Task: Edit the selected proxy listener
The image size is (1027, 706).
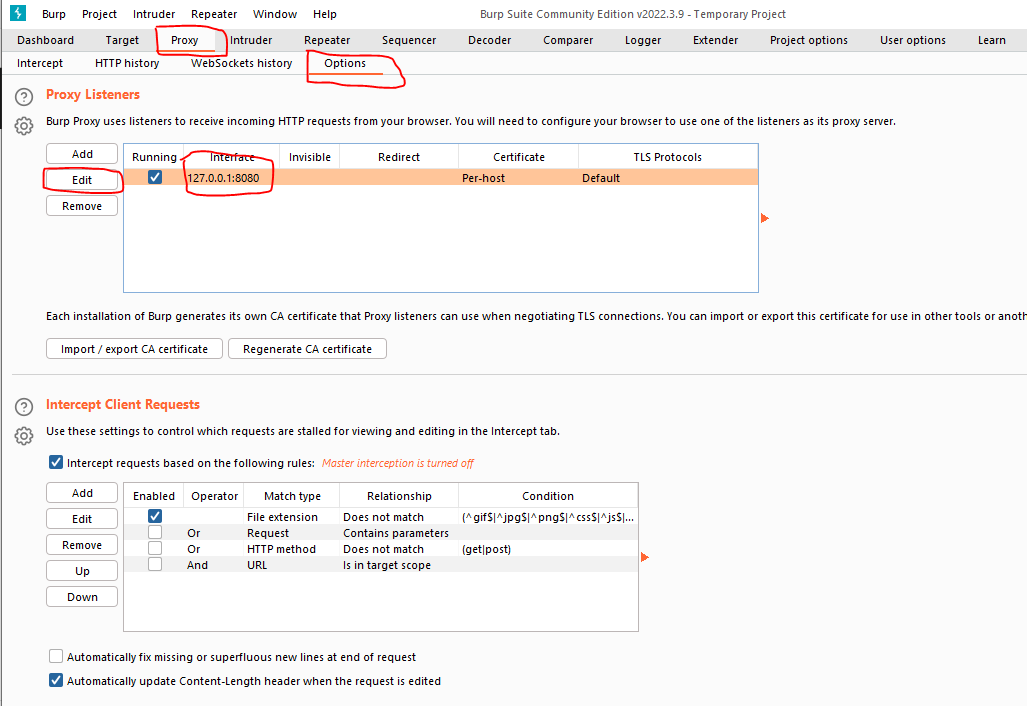Action: tap(82, 180)
